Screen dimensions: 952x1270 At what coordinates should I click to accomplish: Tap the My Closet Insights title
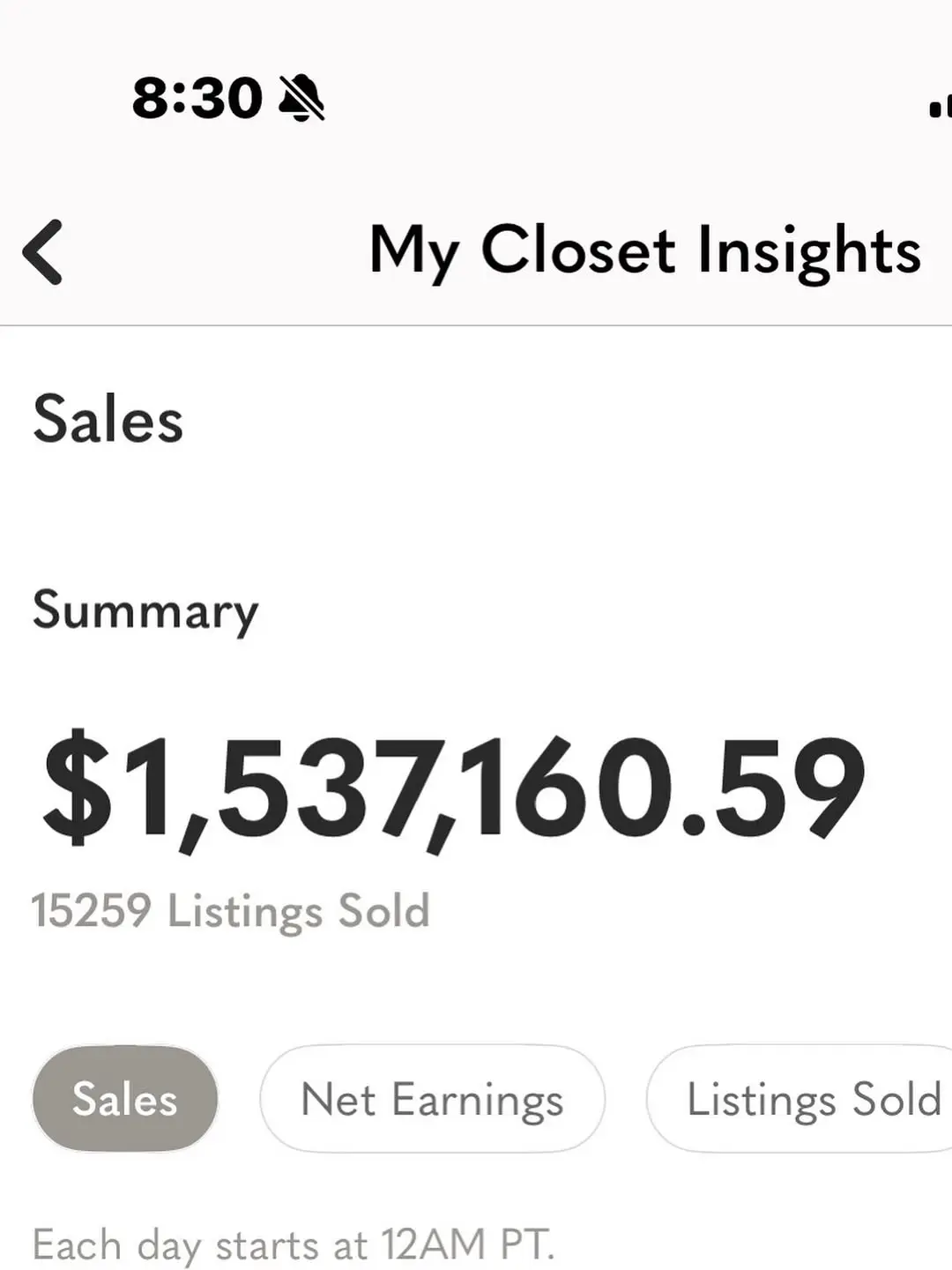click(x=645, y=251)
